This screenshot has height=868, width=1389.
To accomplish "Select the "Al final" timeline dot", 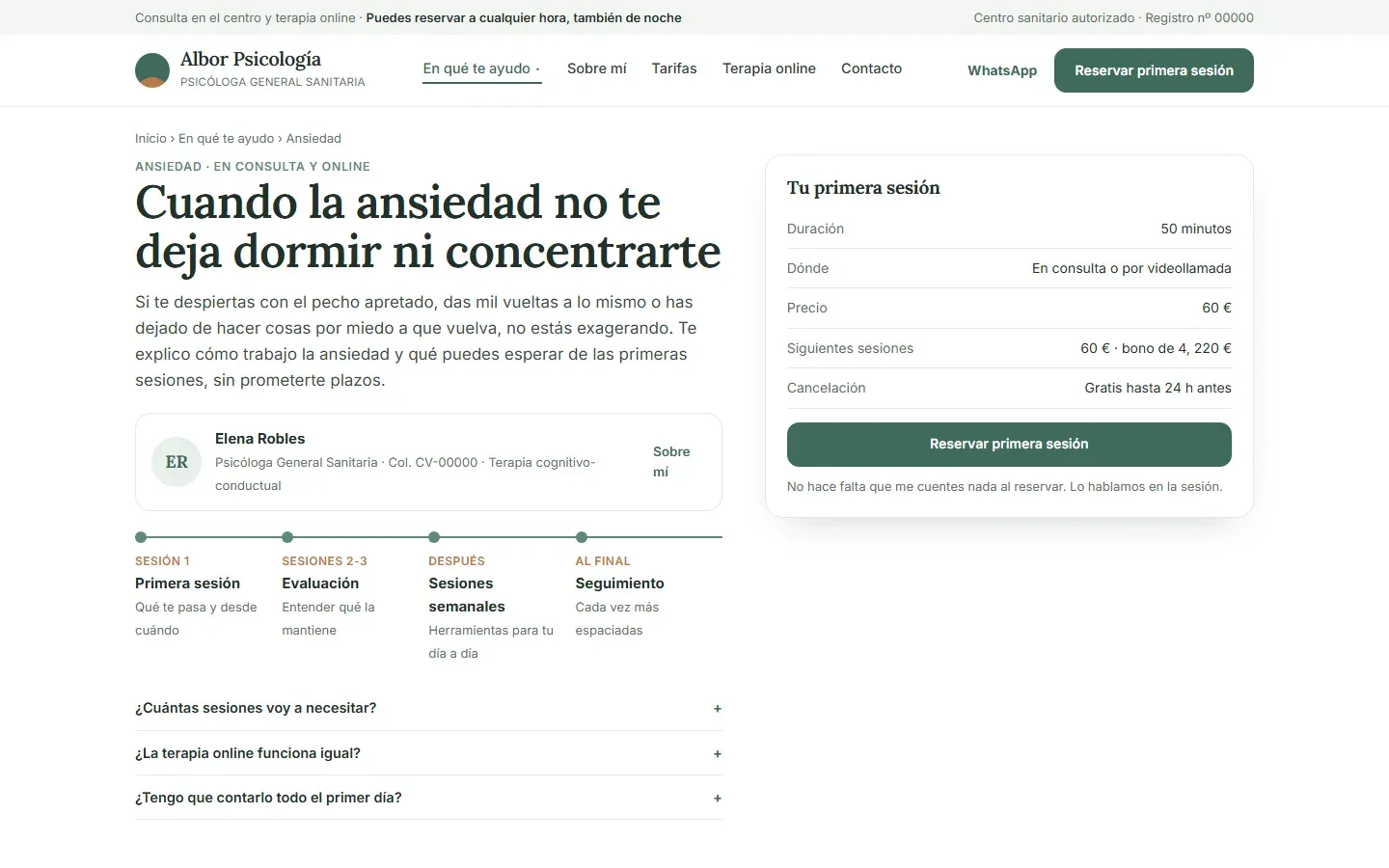I will (582, 537).
